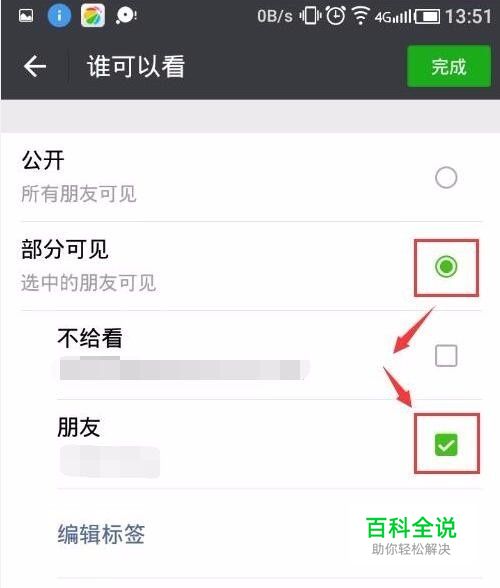Tap the Wi-Fi status icon
The width and height of the screenshot is (500, 588).
pos(360,16)
